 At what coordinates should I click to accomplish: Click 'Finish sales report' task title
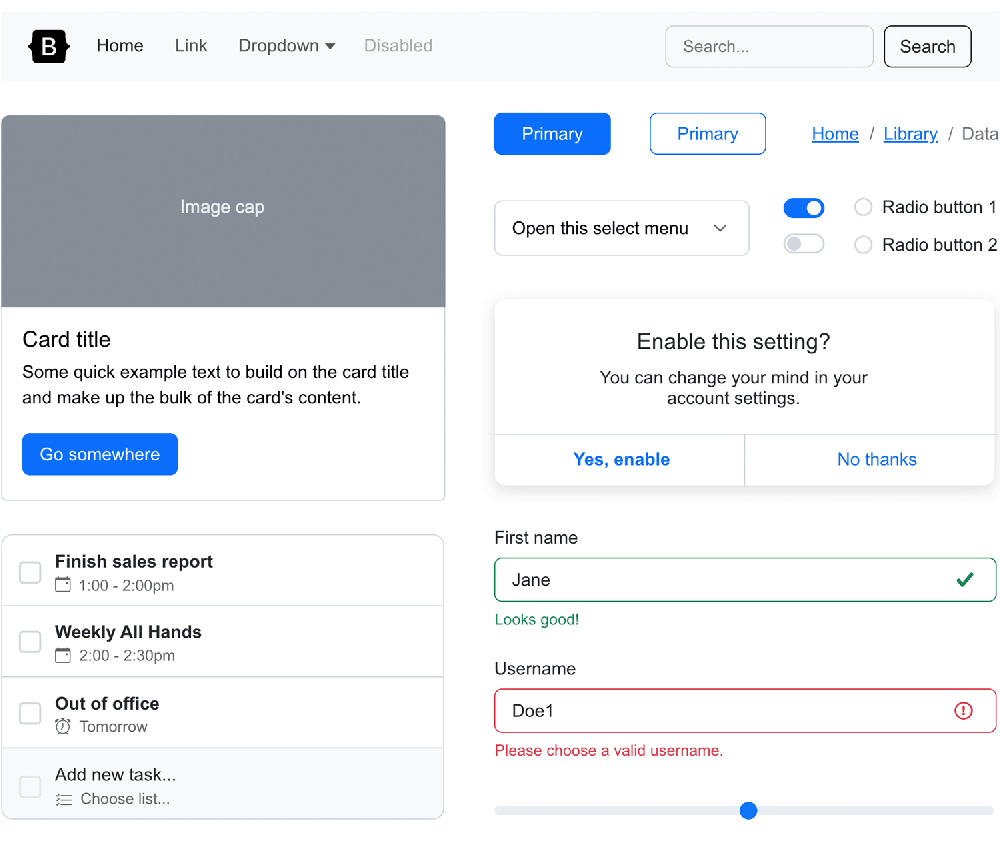[x=133, y=561]
